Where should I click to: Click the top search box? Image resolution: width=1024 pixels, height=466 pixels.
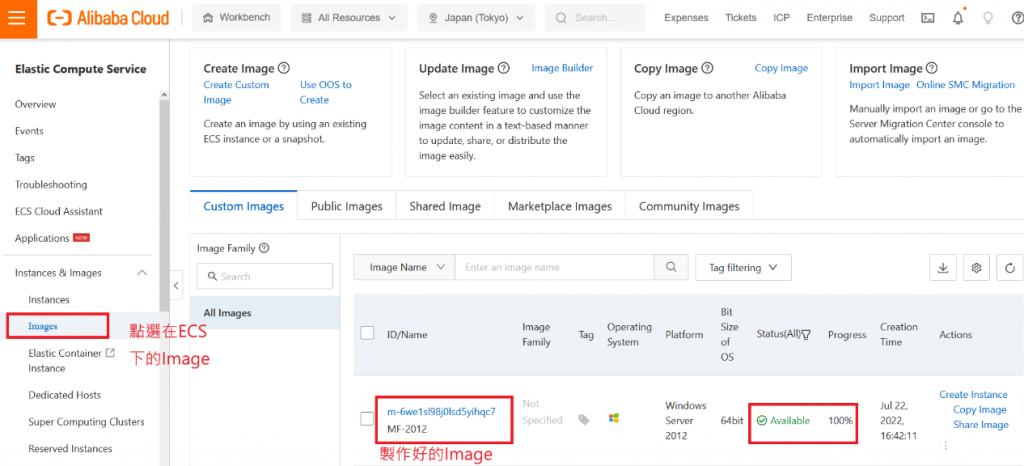[x=595, y=18]
